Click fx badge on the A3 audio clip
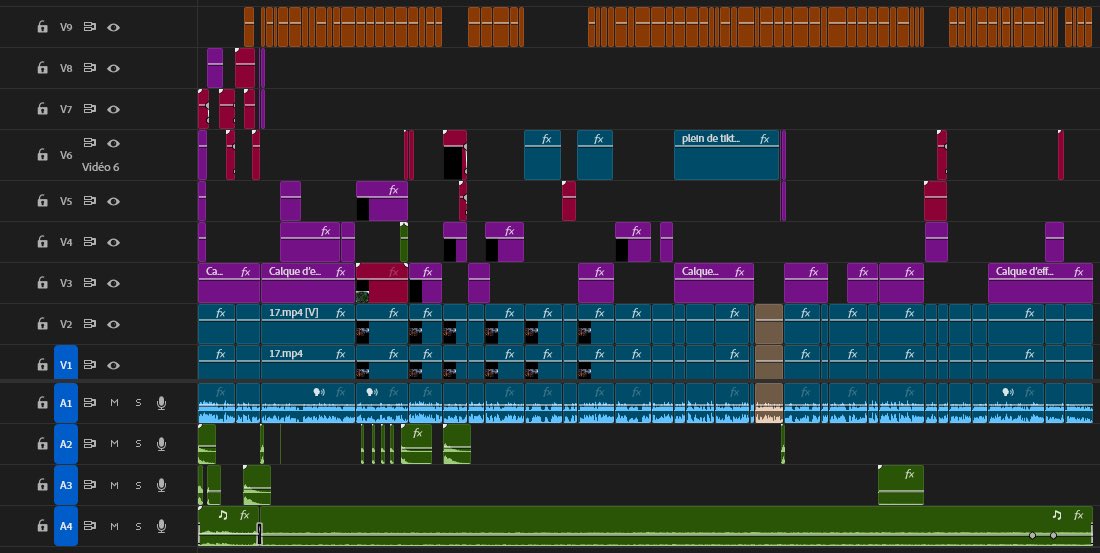The height and width of the screenshot is (553, 1100). pos(909,474)
